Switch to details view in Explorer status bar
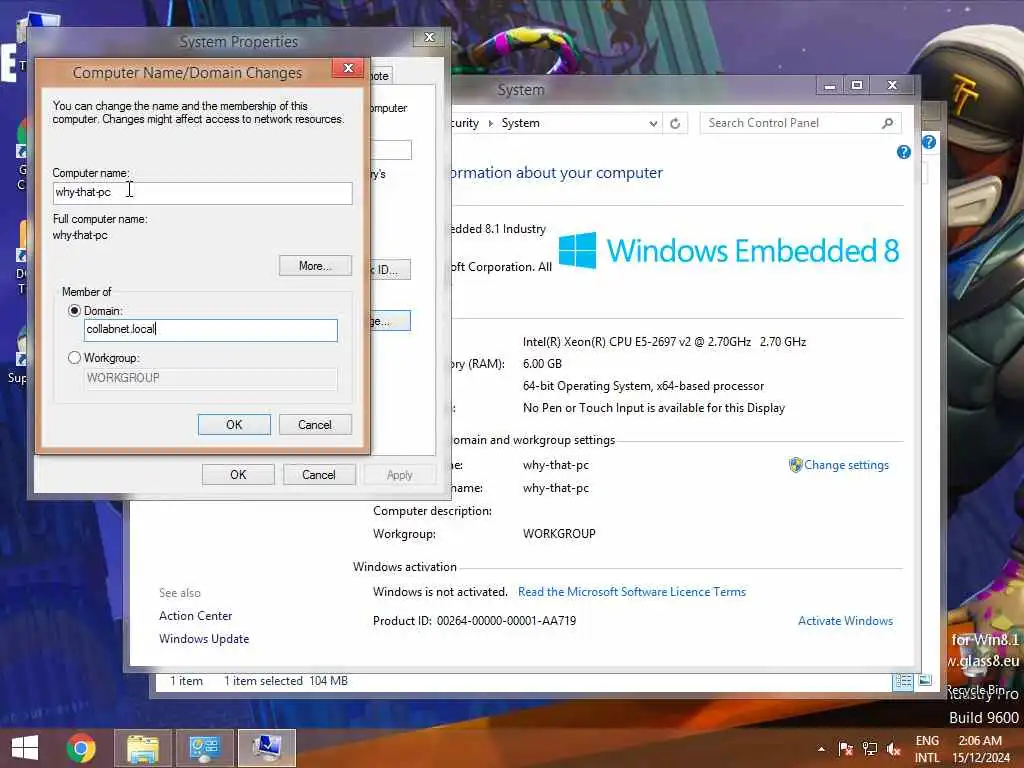 (x=903, y=682)
